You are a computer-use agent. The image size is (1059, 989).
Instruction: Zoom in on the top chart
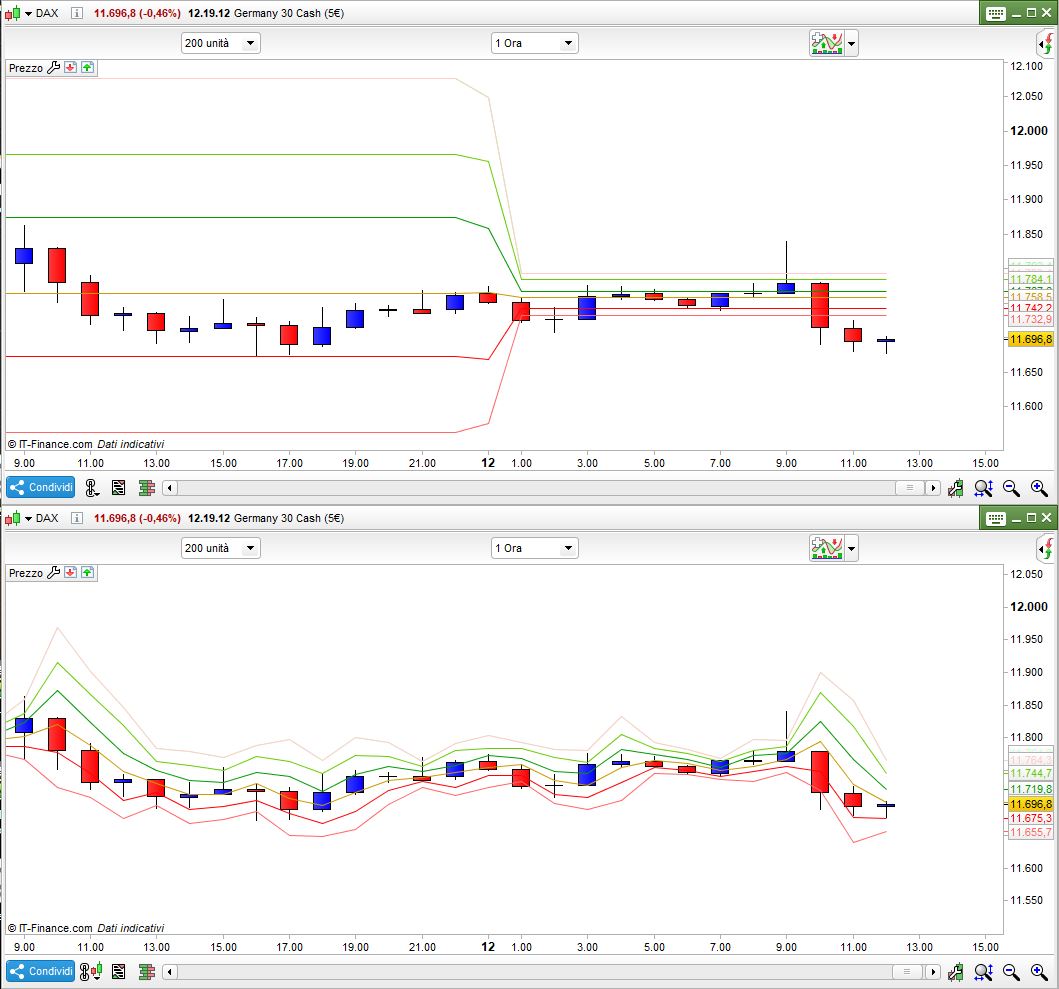(x=1039, y=488)
